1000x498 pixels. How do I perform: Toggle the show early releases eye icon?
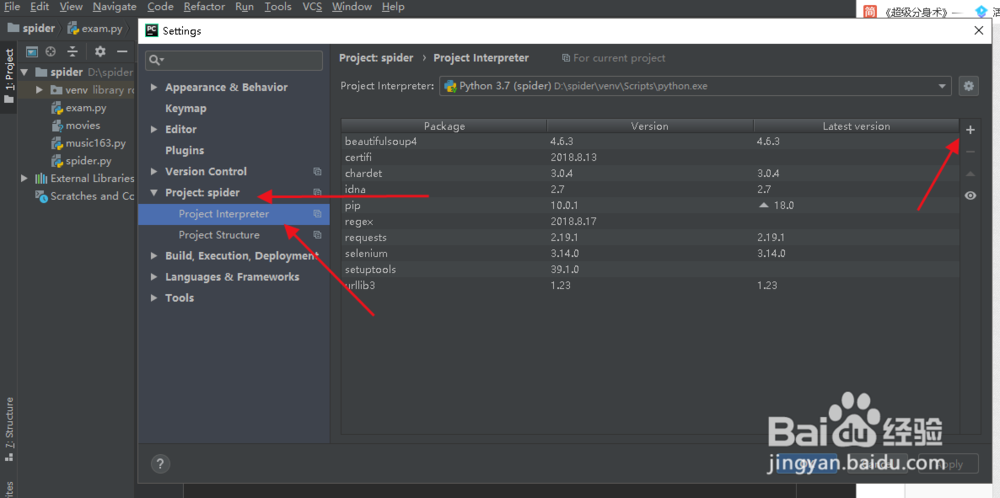970,196
